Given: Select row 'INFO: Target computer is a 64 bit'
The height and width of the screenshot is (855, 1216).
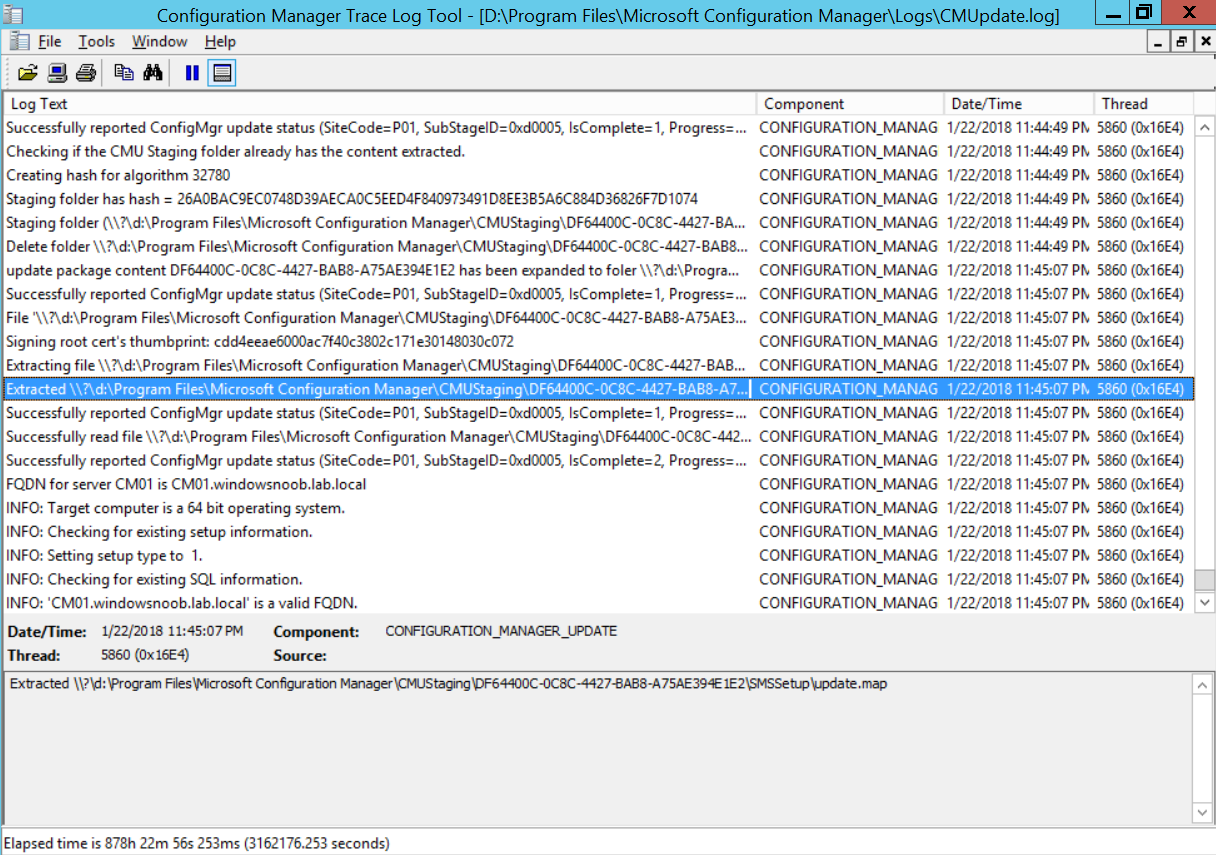Looking at the screenshot, I should coord(598,508).
